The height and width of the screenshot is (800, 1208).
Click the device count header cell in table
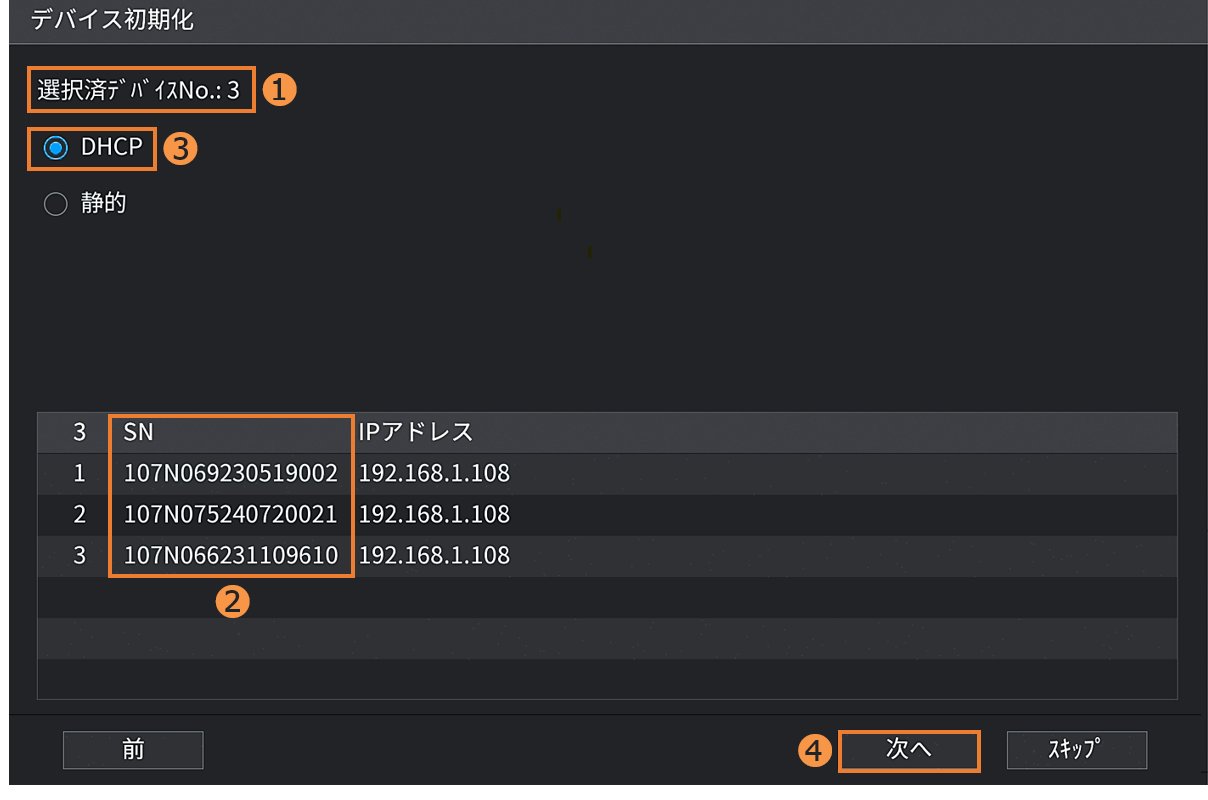click(79, 432)
